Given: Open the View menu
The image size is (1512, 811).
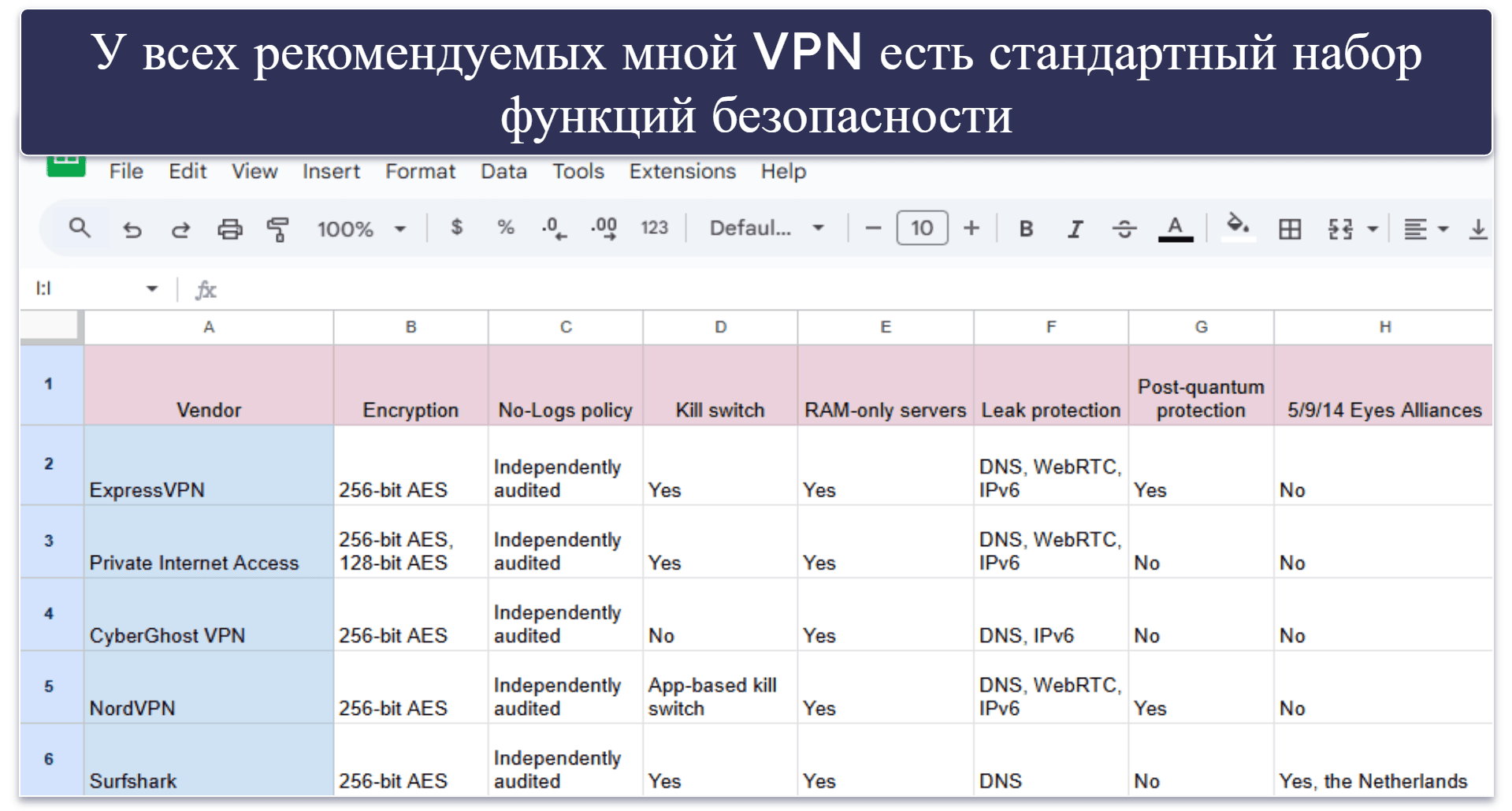Looking at the screenshot, I should point(254,171).
